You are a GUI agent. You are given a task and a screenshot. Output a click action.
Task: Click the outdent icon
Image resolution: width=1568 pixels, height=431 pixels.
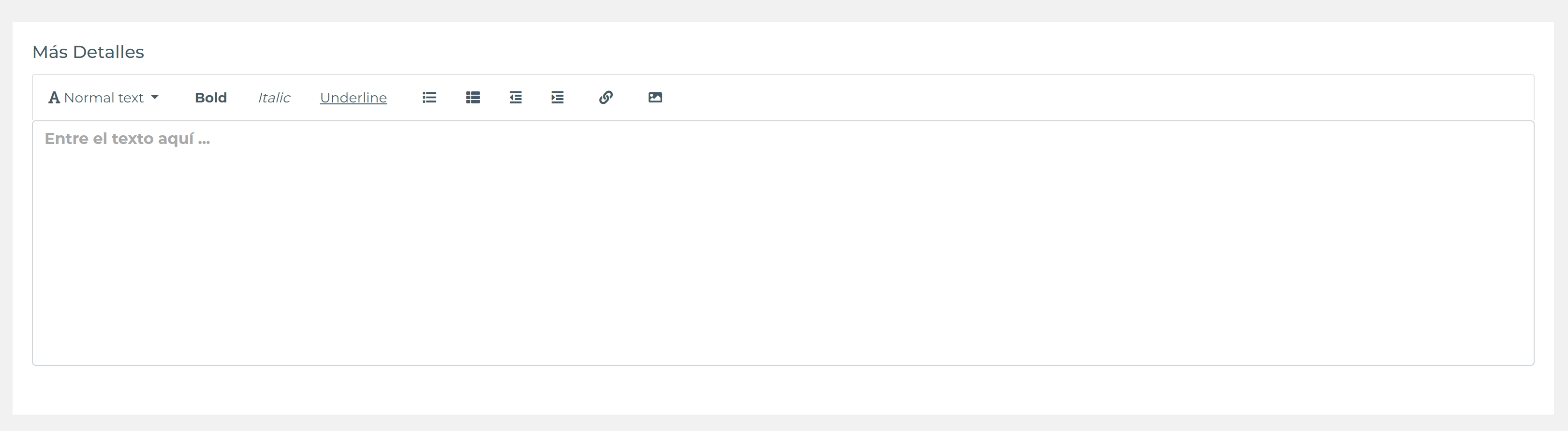click(x=516, y=97)
